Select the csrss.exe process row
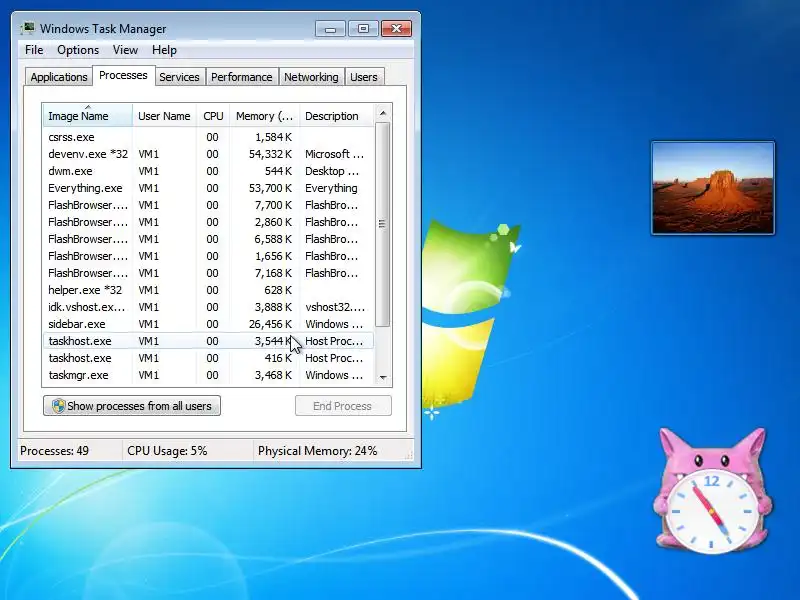800x600 pixels. coord(209,137)
